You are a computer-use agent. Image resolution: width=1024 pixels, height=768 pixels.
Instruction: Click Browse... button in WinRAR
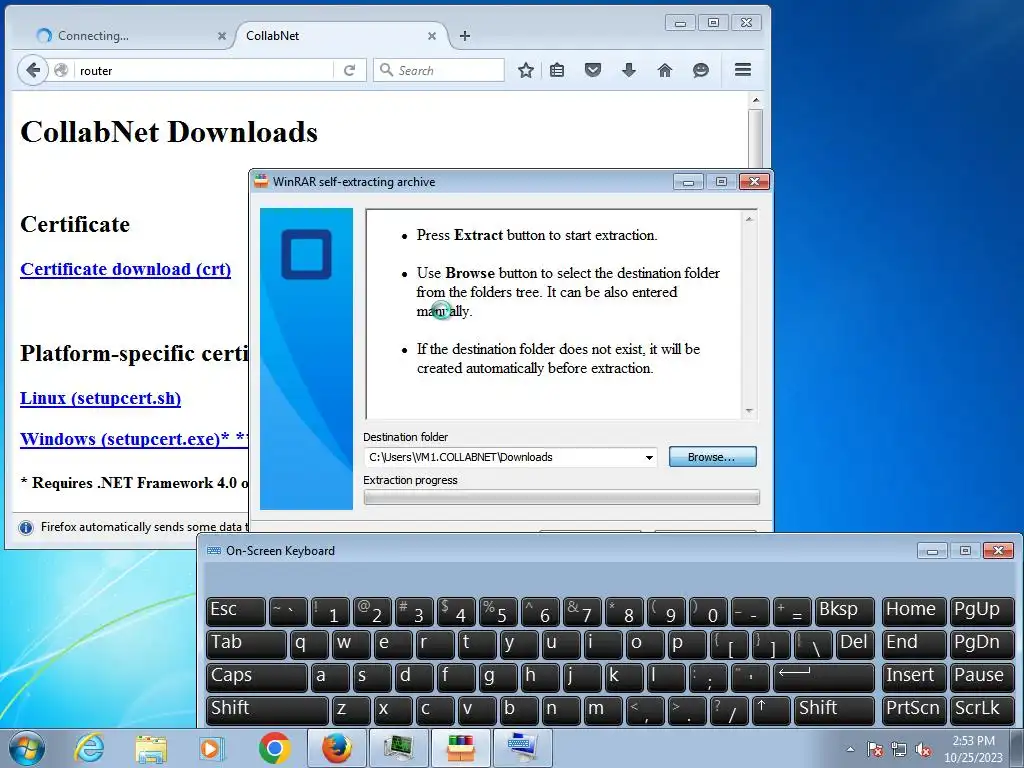[712, 457]
